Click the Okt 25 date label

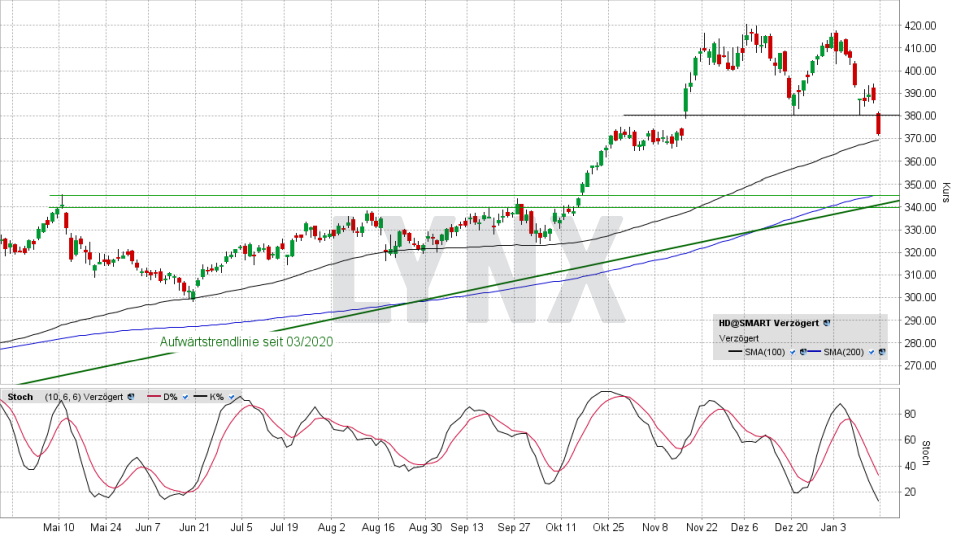[608, 527]
